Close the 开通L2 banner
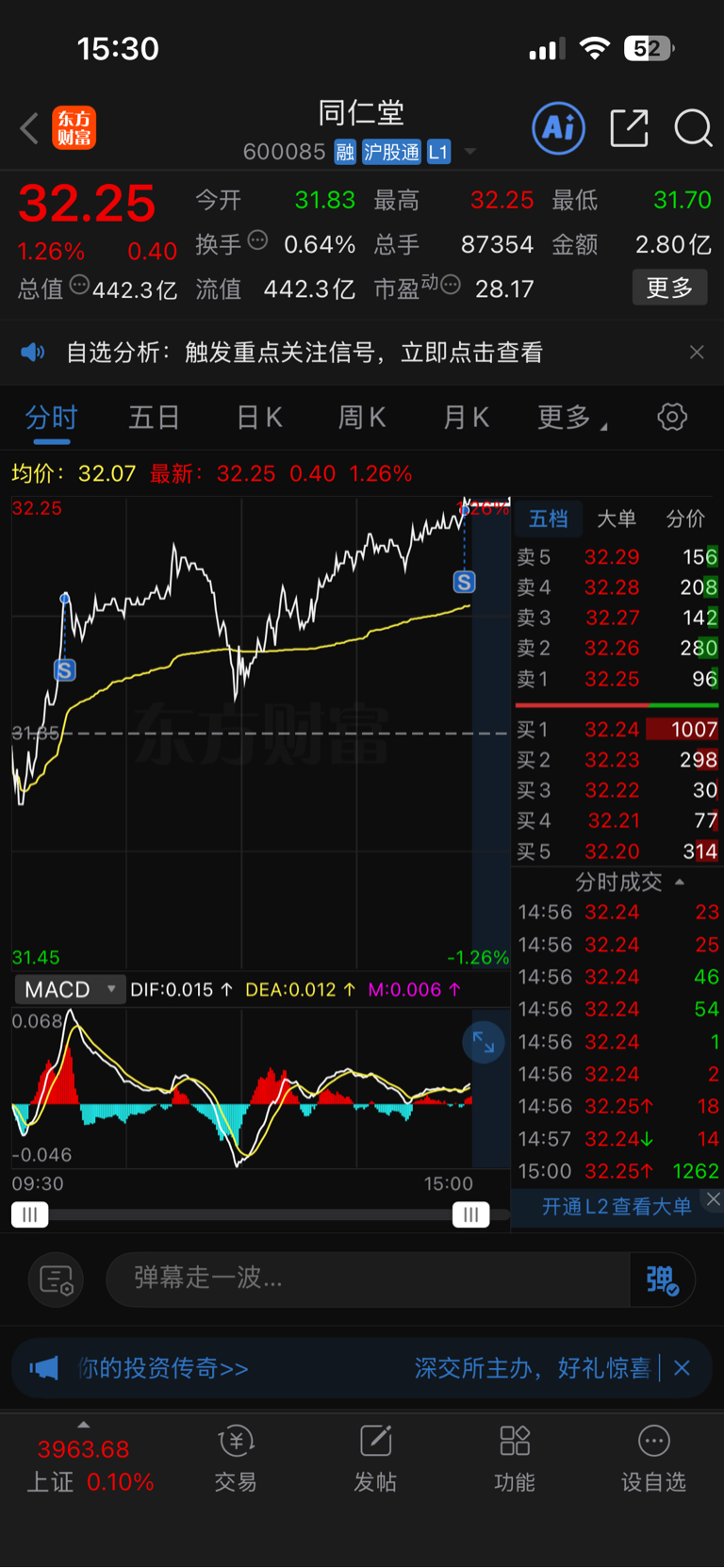The height and width of the screenshot is (1568, 724). (714, 1199)
